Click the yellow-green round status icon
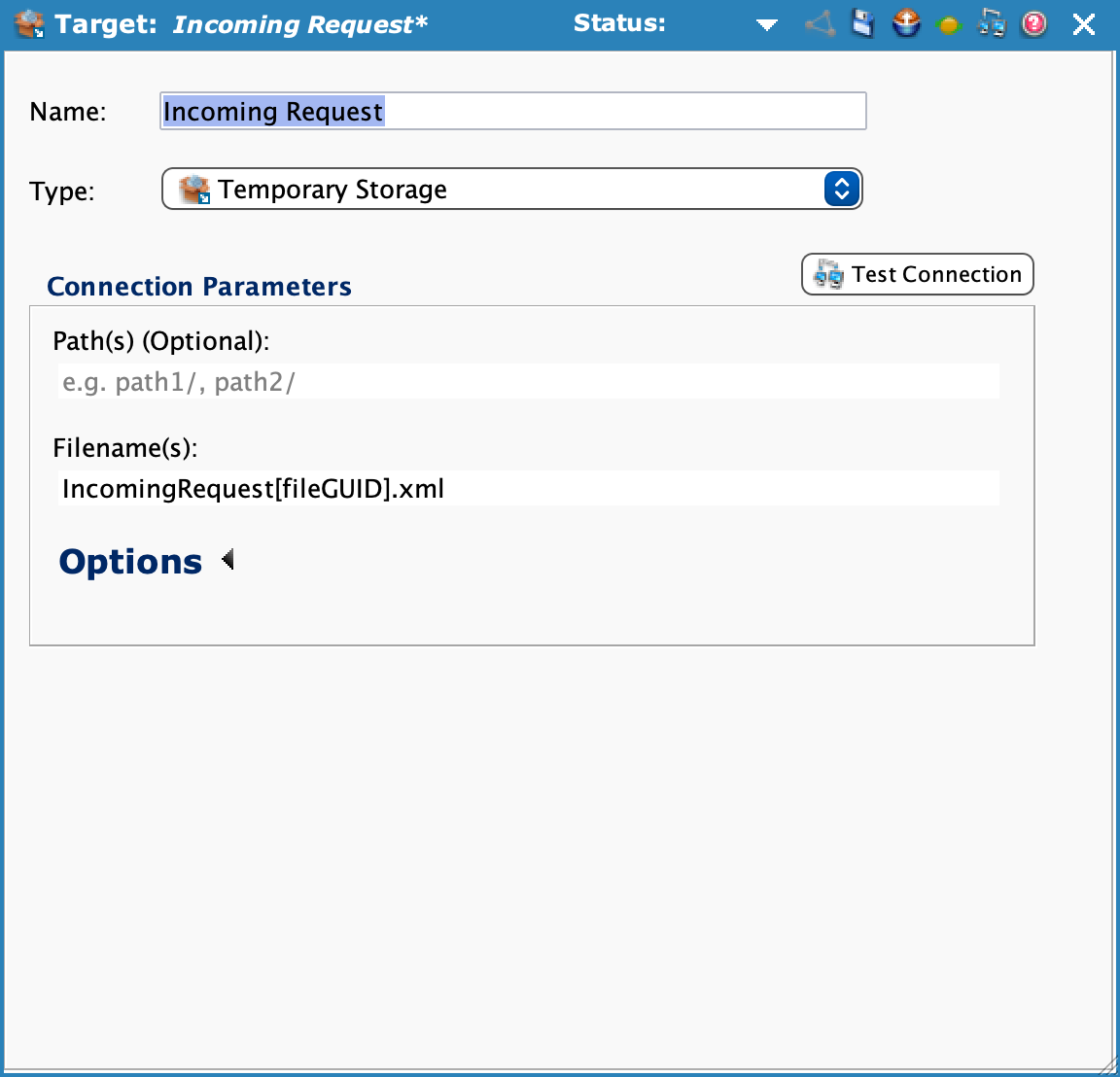1120x1077 pixels. coord(948,24)
